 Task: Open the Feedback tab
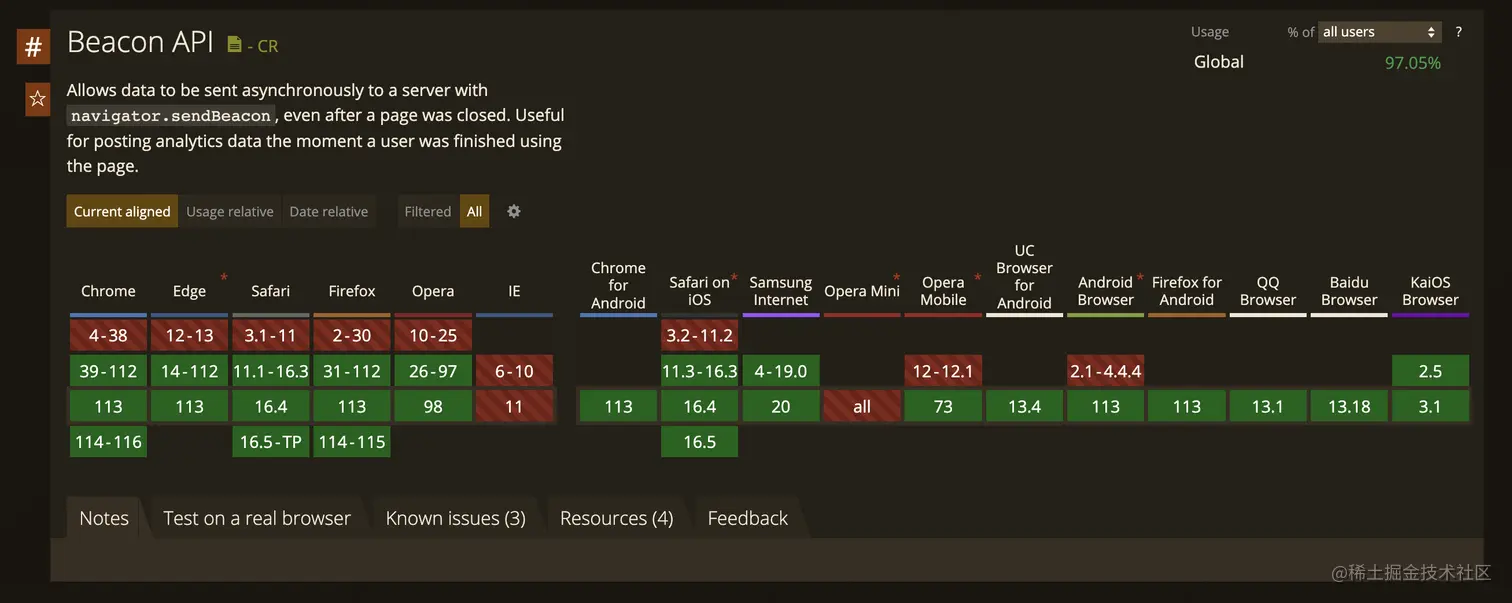pos(748,518)
